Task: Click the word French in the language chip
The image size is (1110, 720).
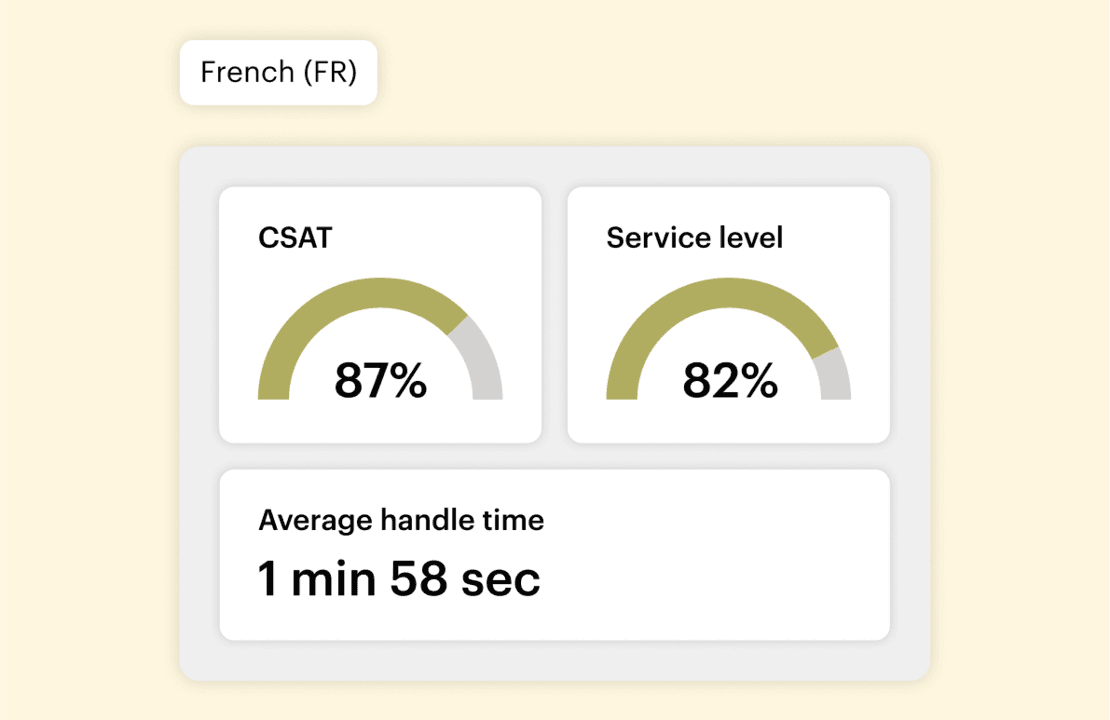Action: coord(247,73)
